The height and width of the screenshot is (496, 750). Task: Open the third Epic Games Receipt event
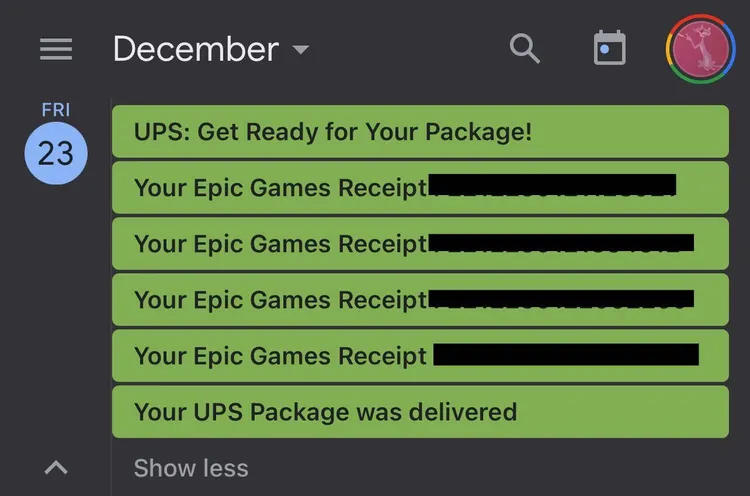[280, 299]
